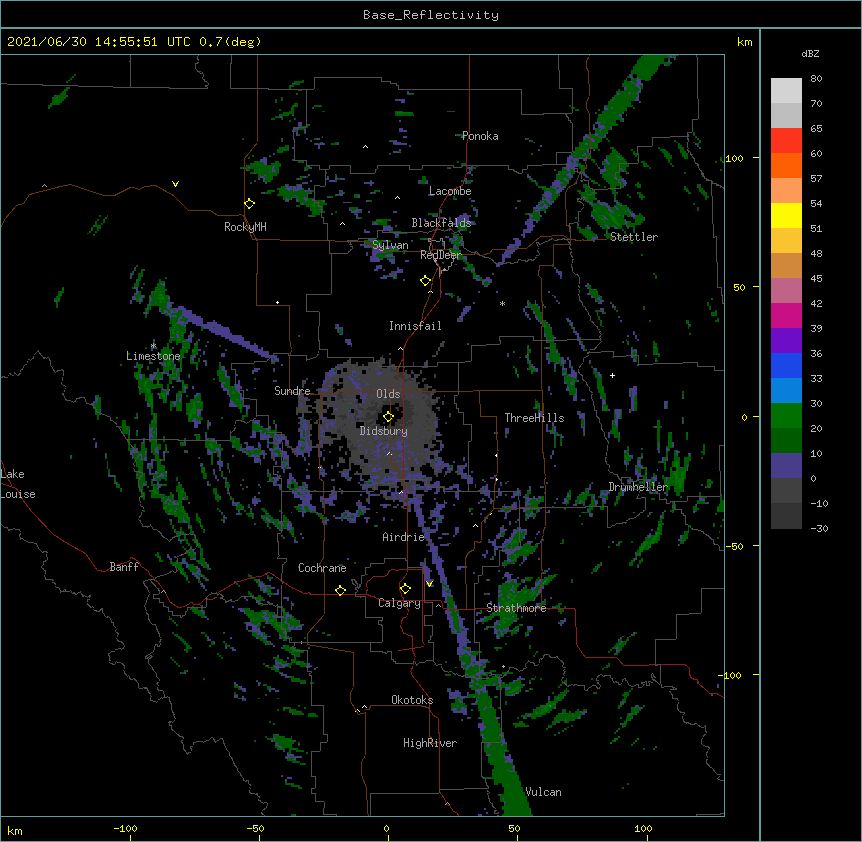The image size is (862, 842).
Task: Click the Airdrie label
Action: (x=404, y=537)
